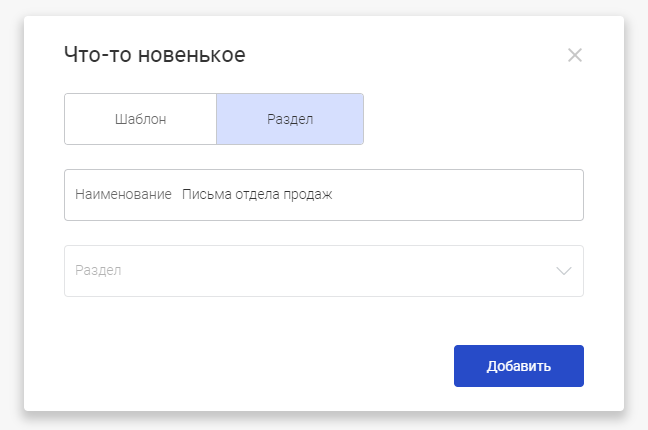Hit the blue Добавить button
Screen dimensions: 648x430
coord(519,366)
